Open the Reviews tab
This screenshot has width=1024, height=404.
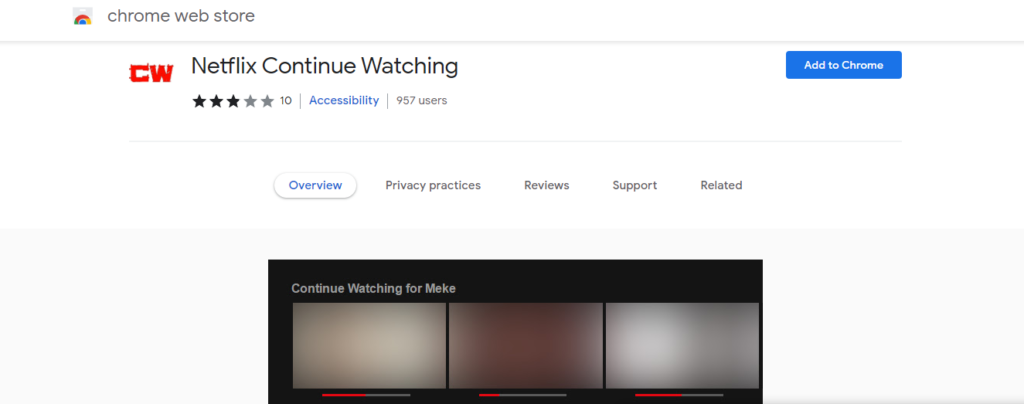click(547, 185)
